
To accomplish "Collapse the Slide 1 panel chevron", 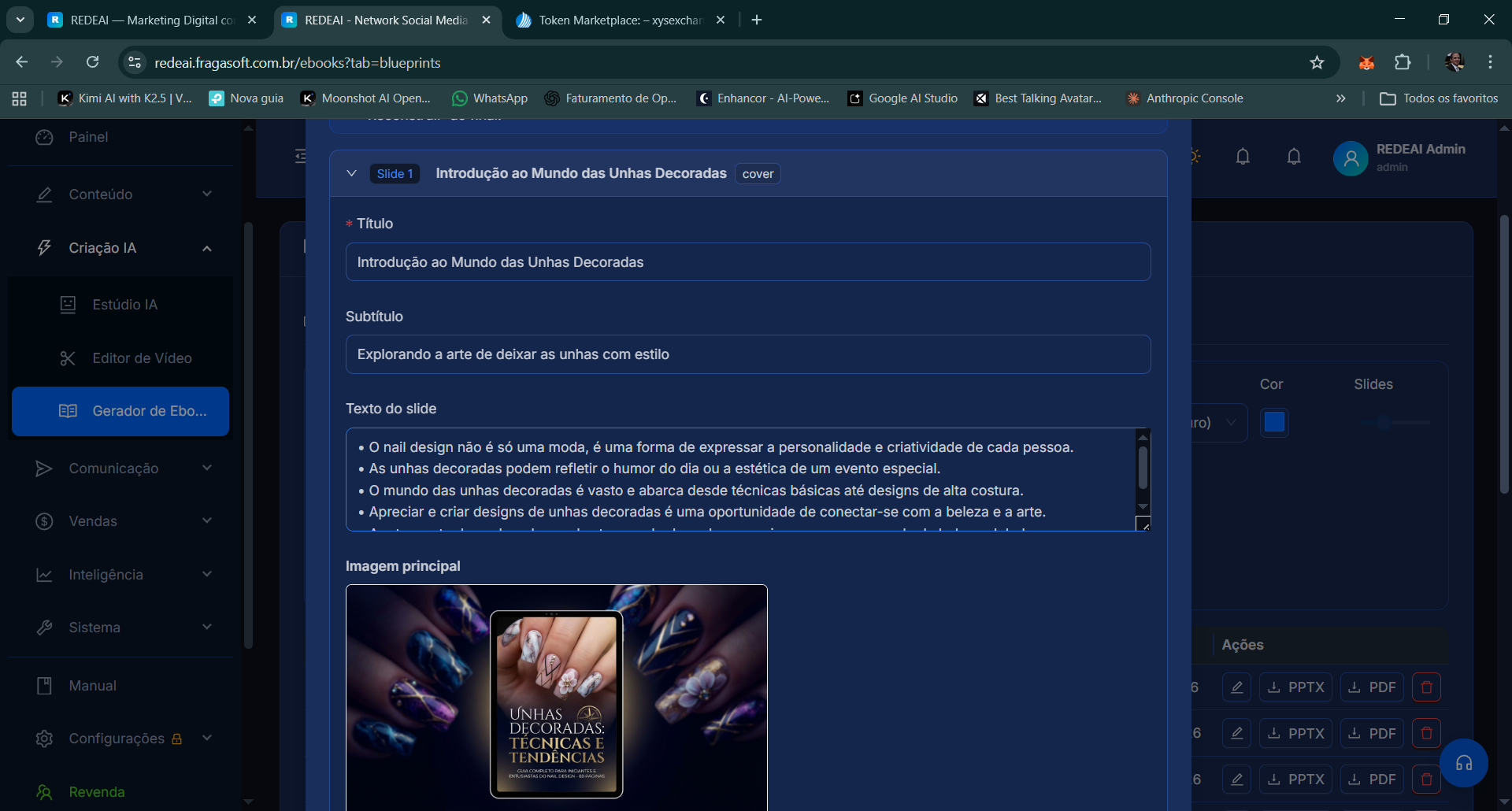I will point(351,173).
